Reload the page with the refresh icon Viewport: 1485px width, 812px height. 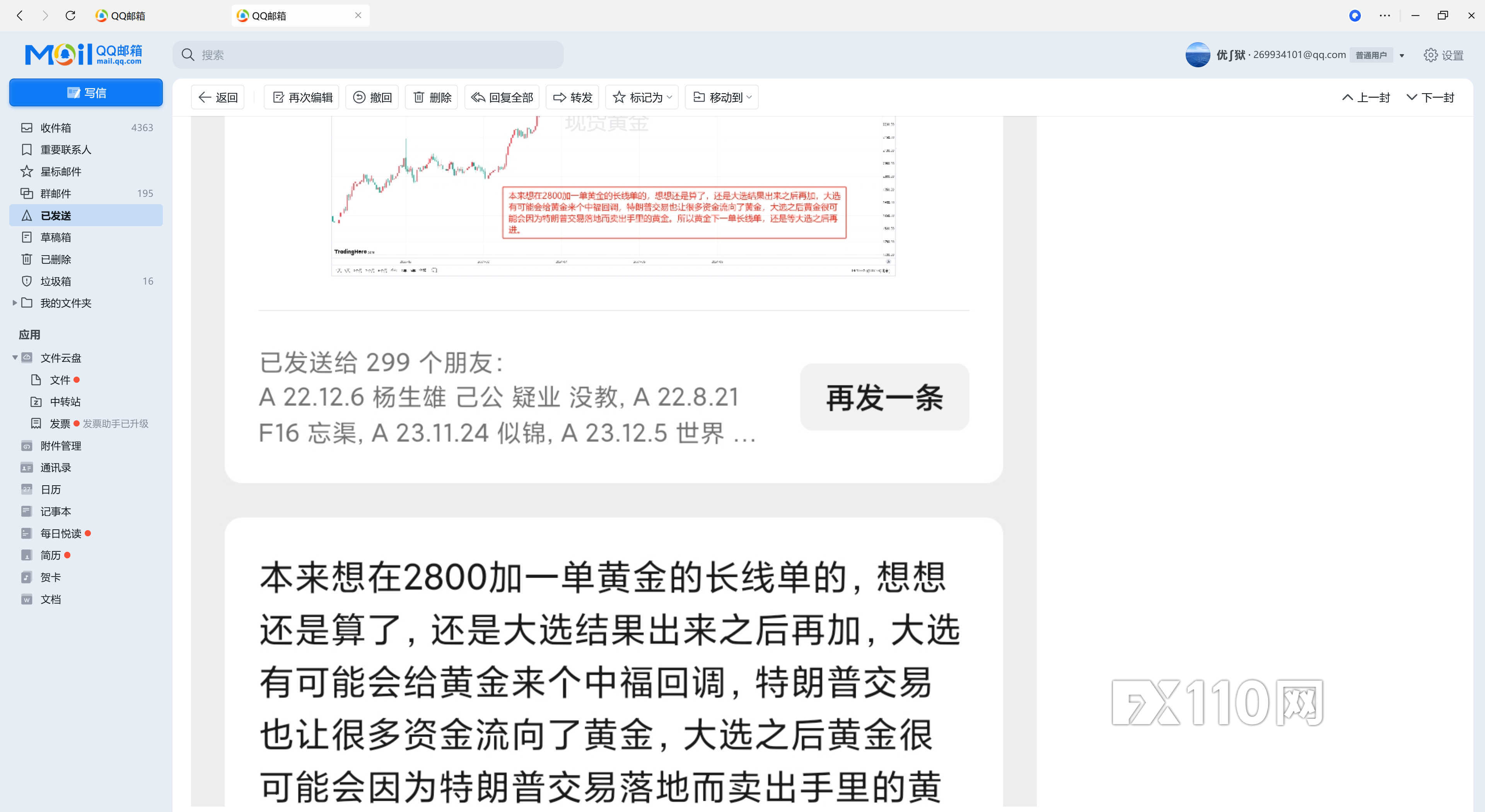pos(70,15)
